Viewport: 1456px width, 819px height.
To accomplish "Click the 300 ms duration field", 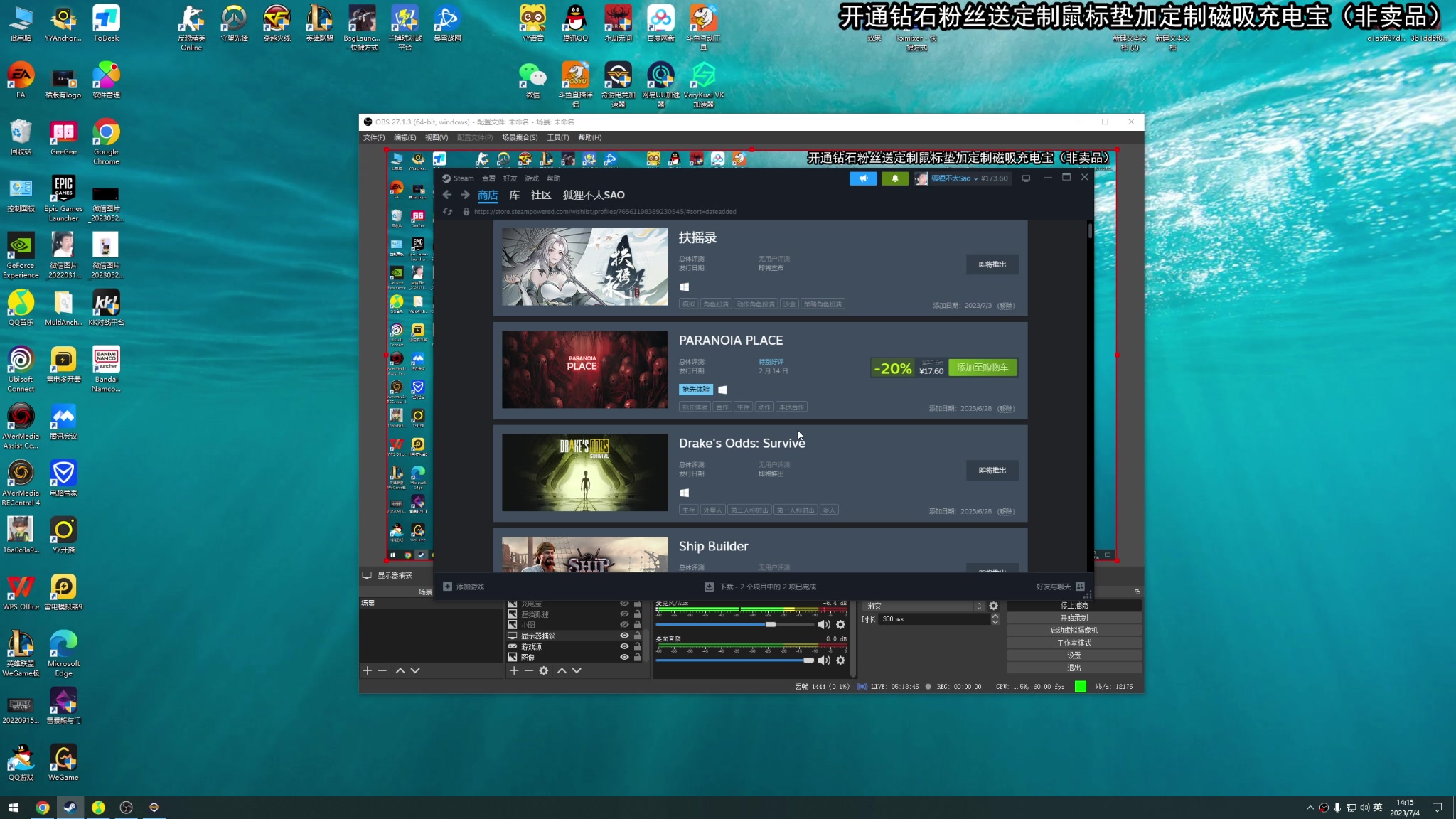I will pyautogui.click(x=933, y=619).
